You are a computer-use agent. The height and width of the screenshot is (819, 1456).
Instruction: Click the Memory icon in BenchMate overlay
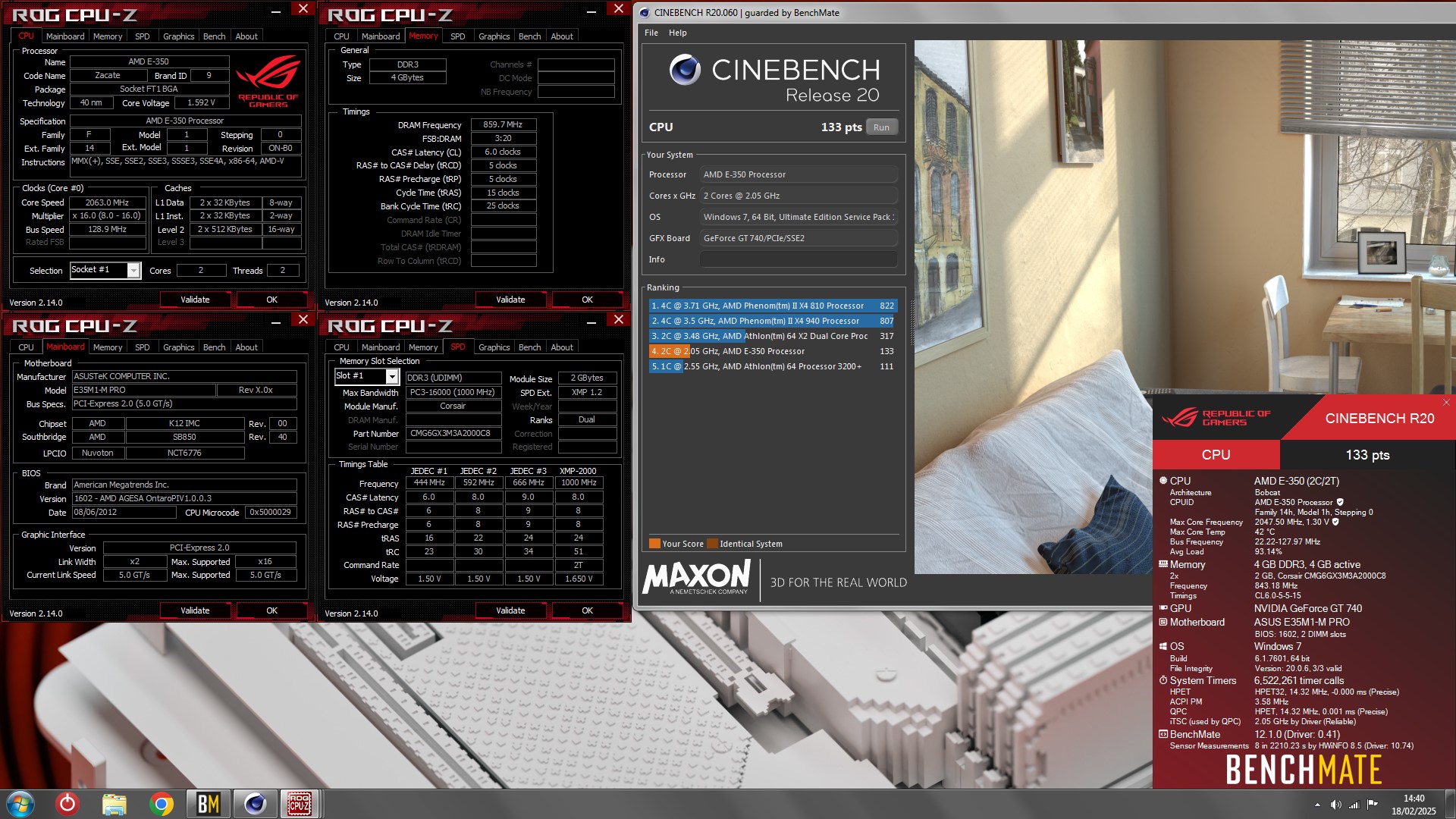click(x=1163, y=564)
